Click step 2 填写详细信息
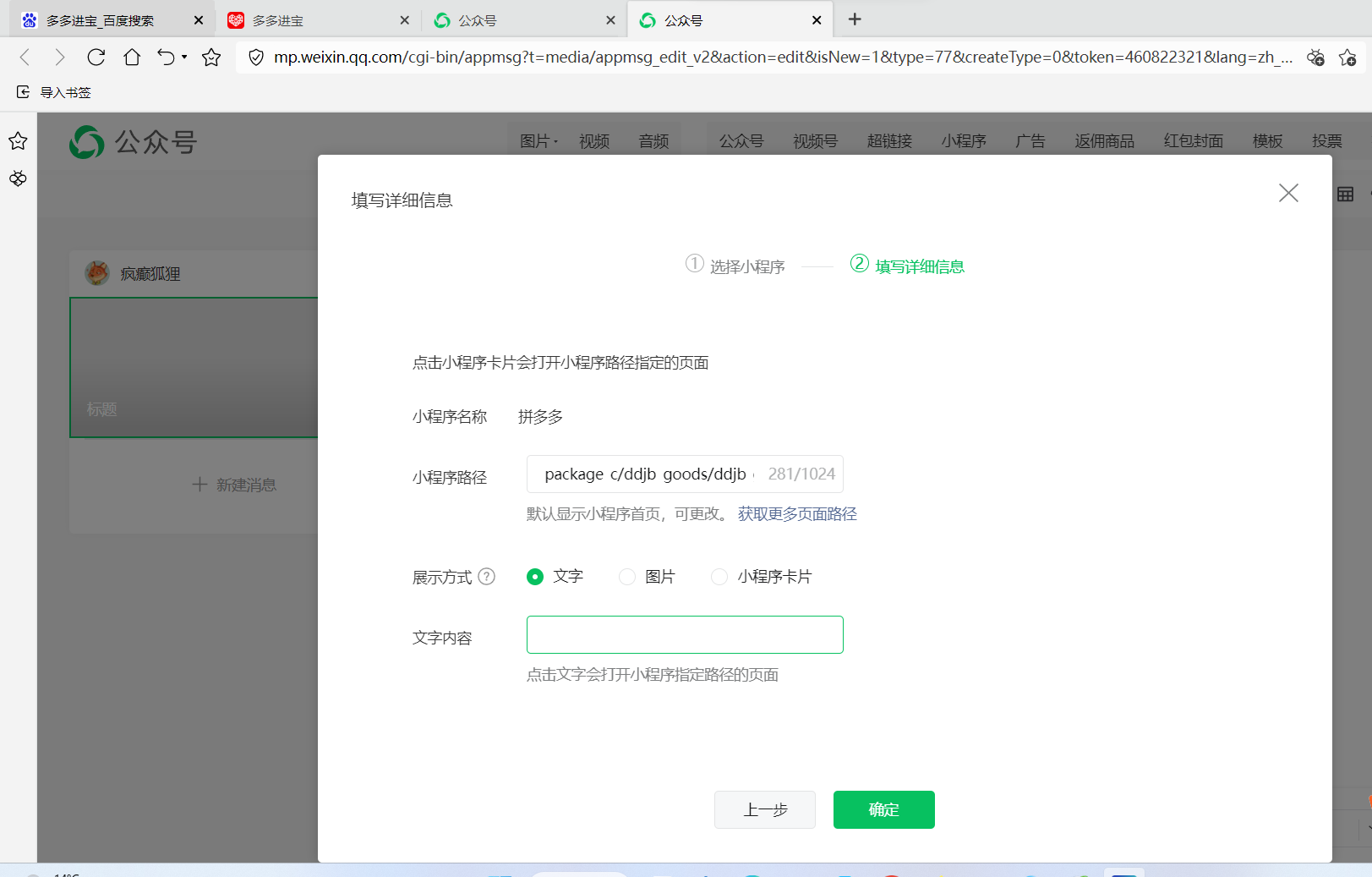The height and width of the screenshot is (877, 1372). pos(907,266)
